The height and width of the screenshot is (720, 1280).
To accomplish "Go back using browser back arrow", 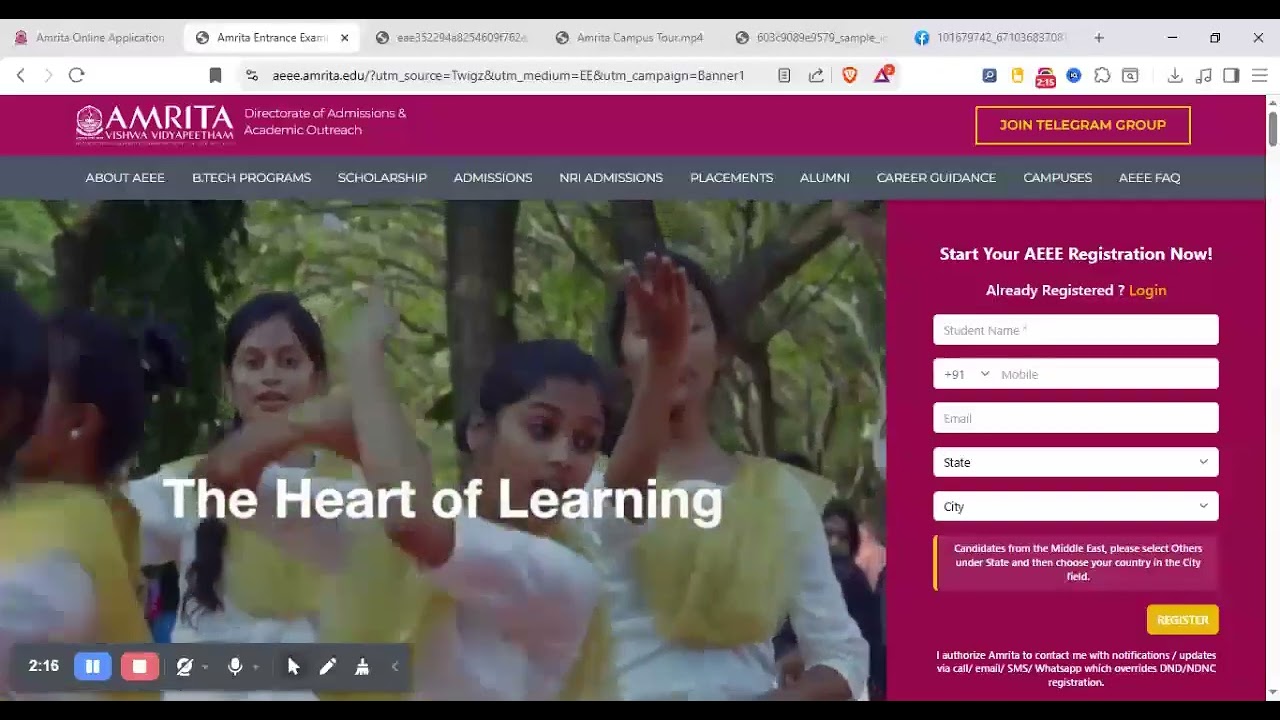I will 21,75.
